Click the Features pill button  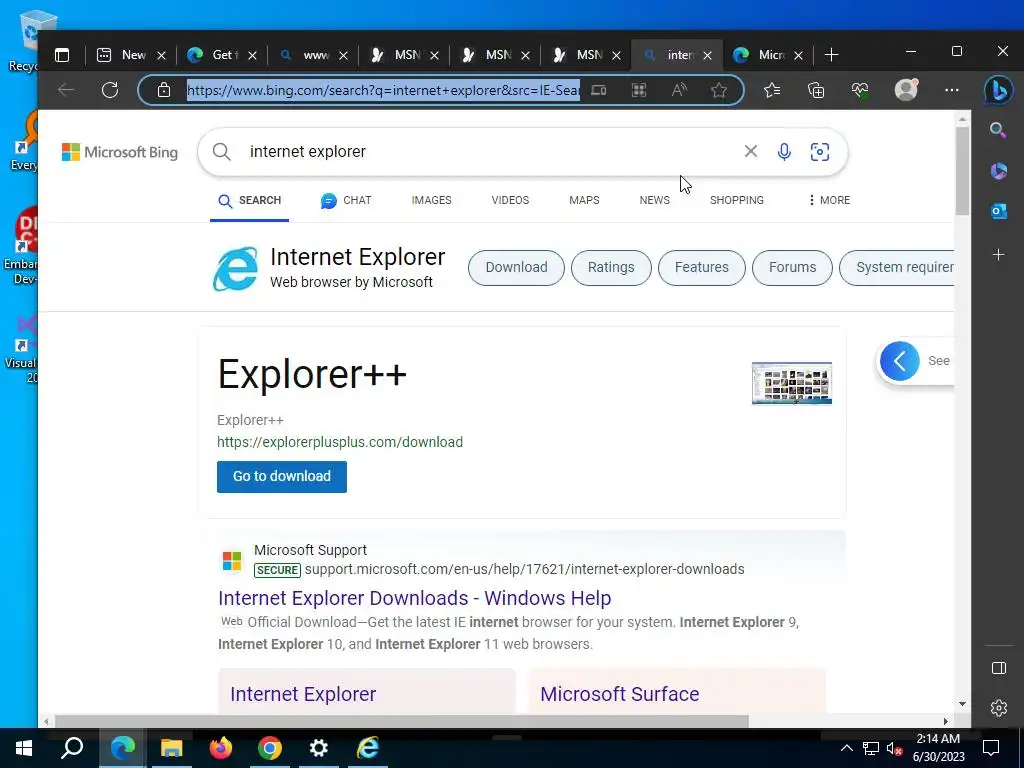point(701,268)
